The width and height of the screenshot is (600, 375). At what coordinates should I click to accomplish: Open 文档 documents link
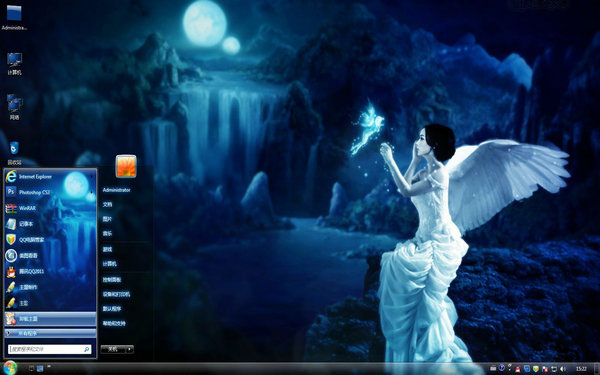107,204
